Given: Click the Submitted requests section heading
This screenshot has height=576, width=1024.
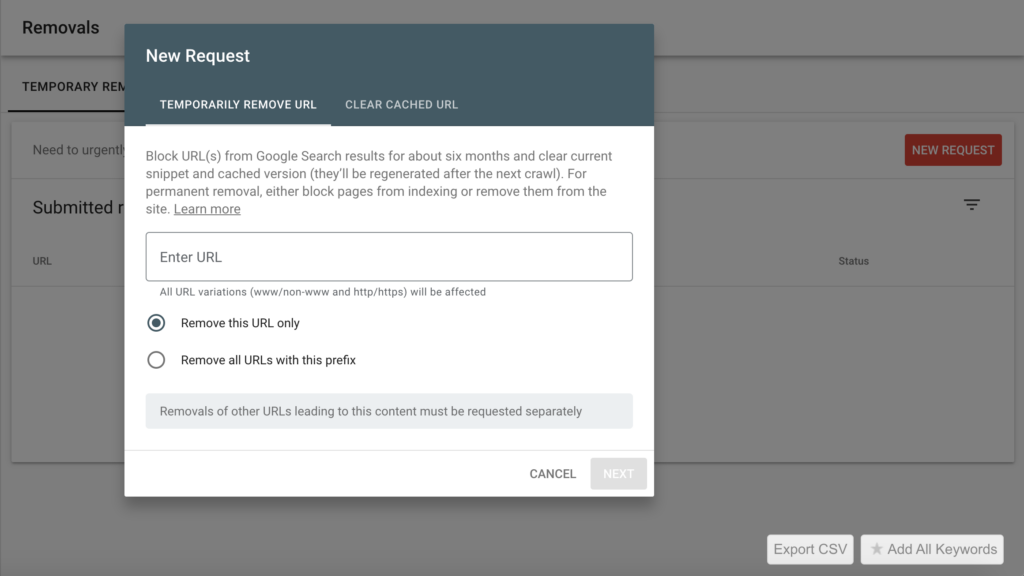Looking at the screenshot, I should tap(72, 208).
